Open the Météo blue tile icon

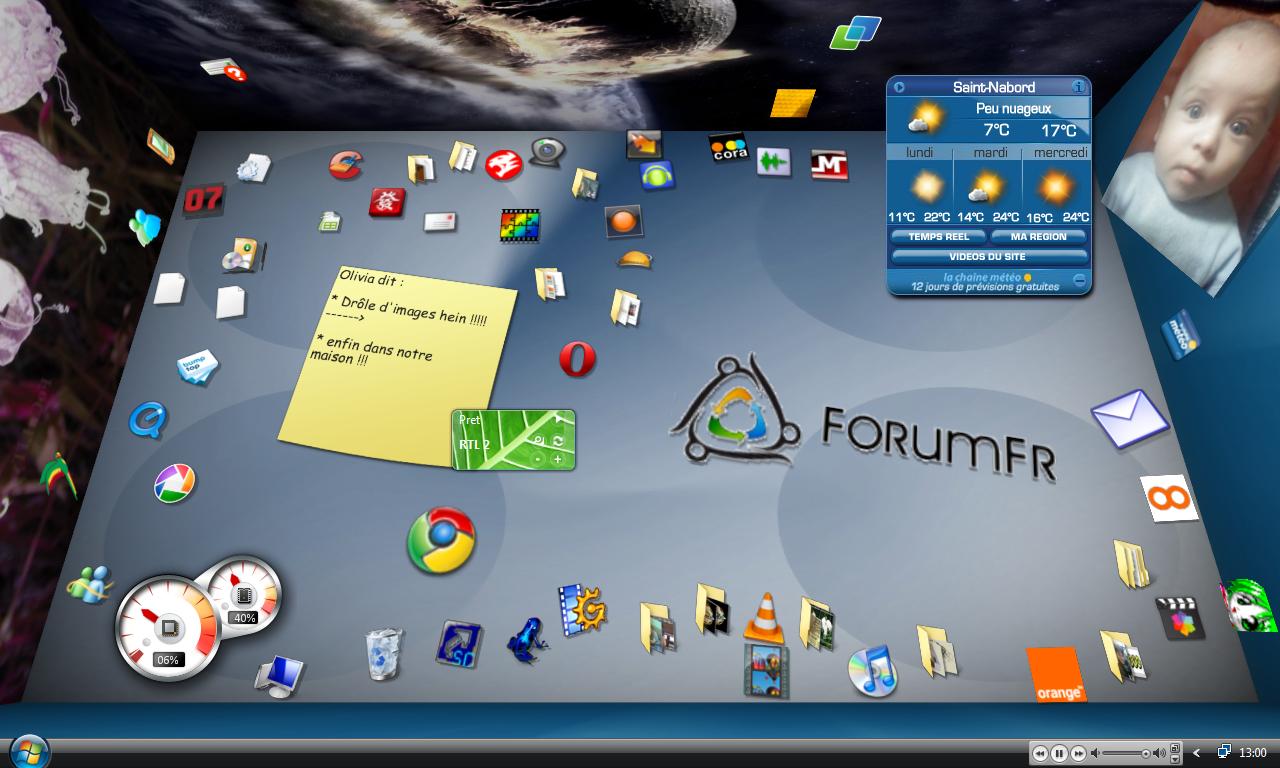[1181, 335]
